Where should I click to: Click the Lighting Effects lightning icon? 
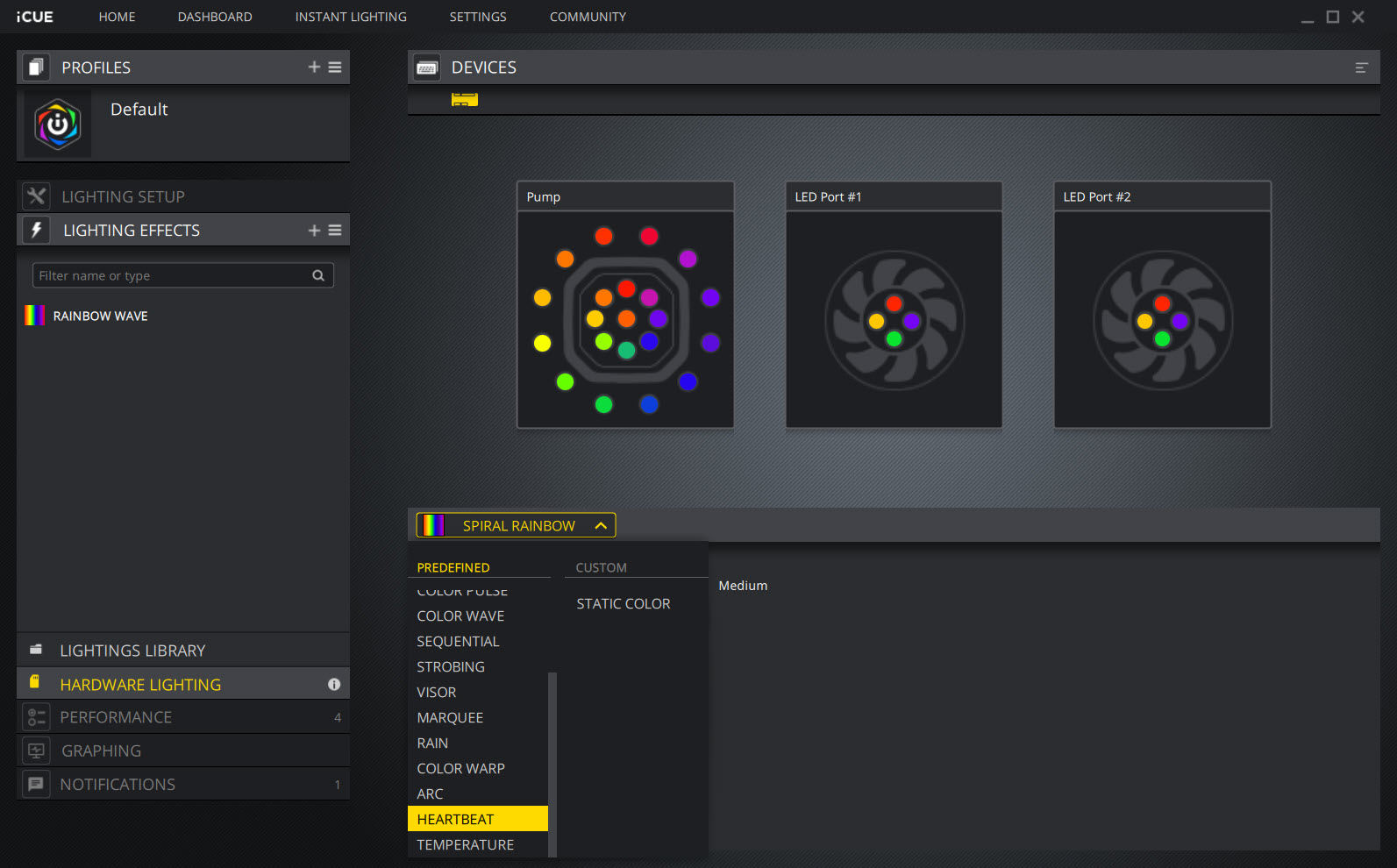coord(36,230)
